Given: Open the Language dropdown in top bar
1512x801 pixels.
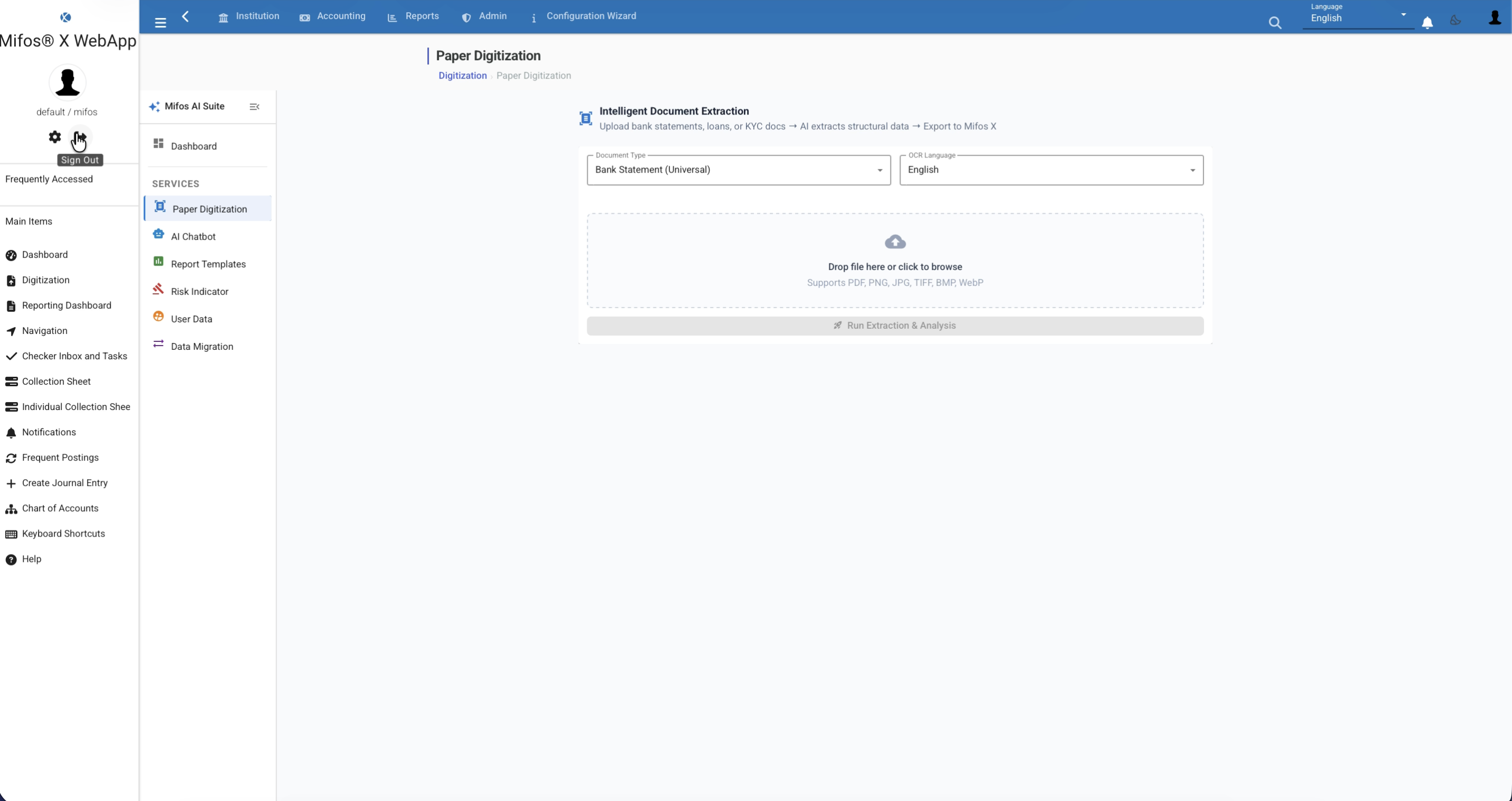Looking at the screenshot, I should 1358,16.
